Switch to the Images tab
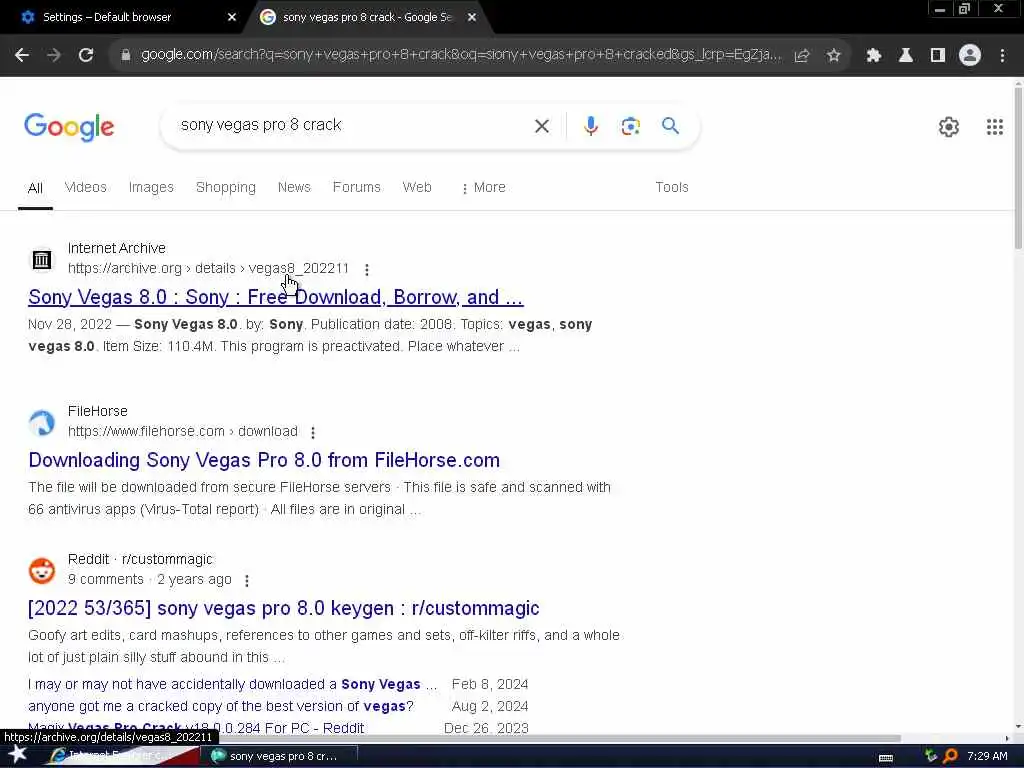 [151, 187]
